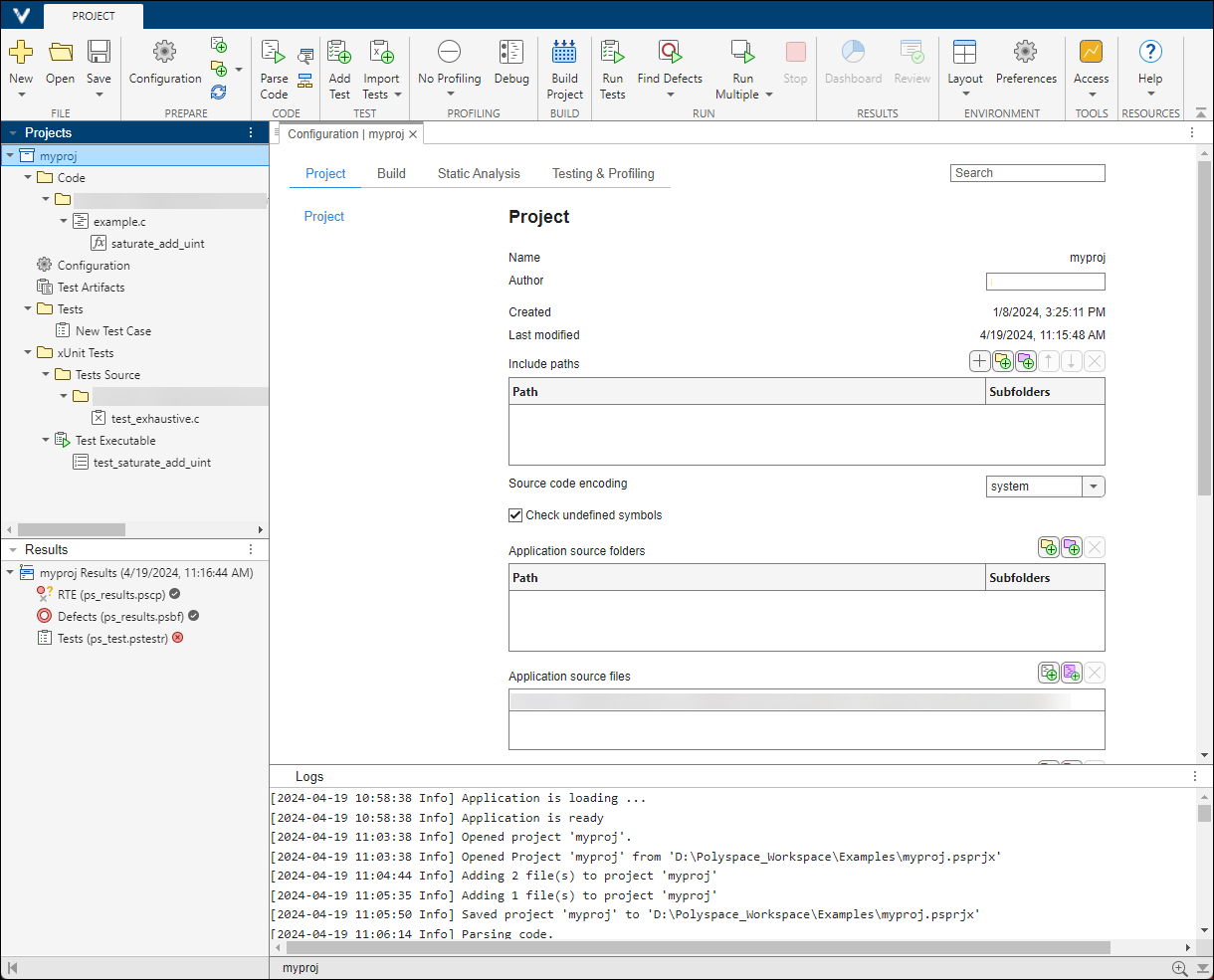Screen dimensions: 1214x980
Task: Click zoom-in magnifier in status bar
Action: (1179, 968)
